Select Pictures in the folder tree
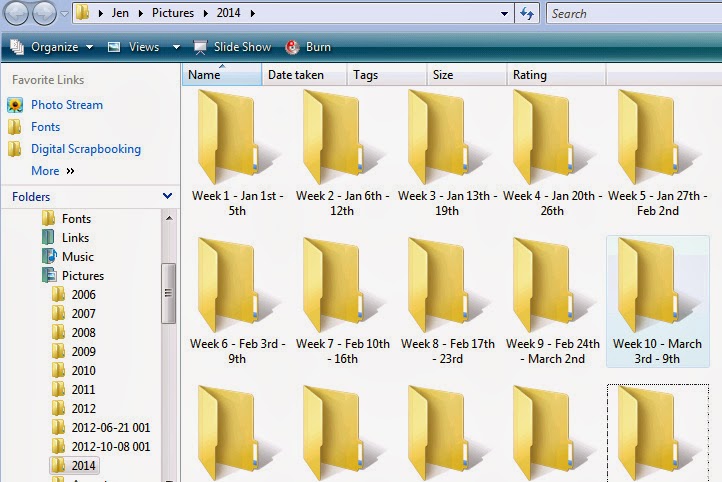Screen dimensions: 722x482 tap(73, 275)
